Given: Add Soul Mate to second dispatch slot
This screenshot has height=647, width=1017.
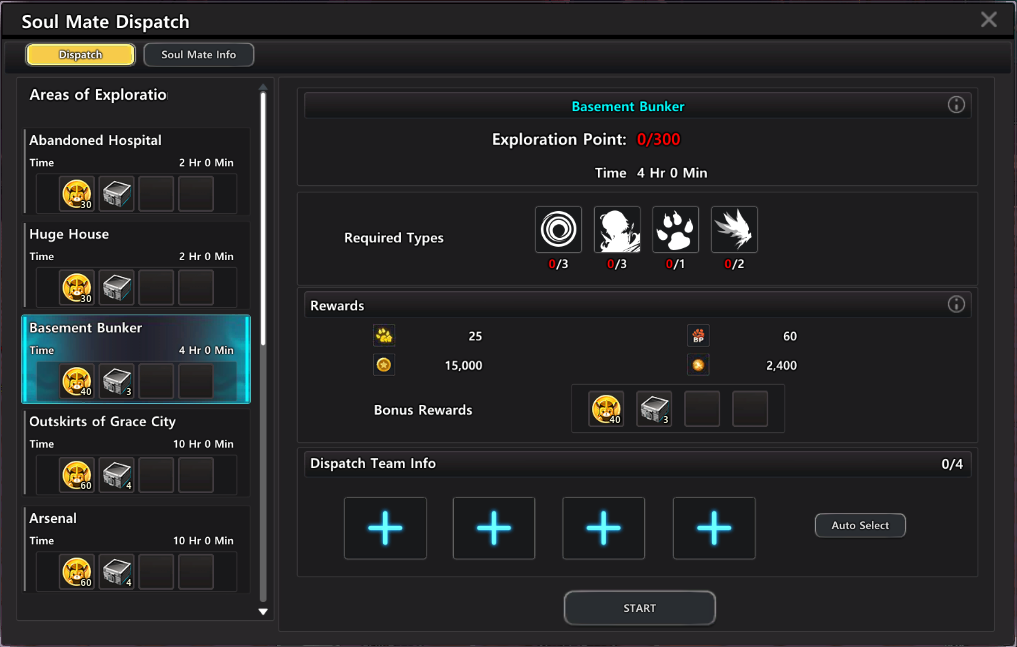Looking at the screenshot, I should coord(494,528).
